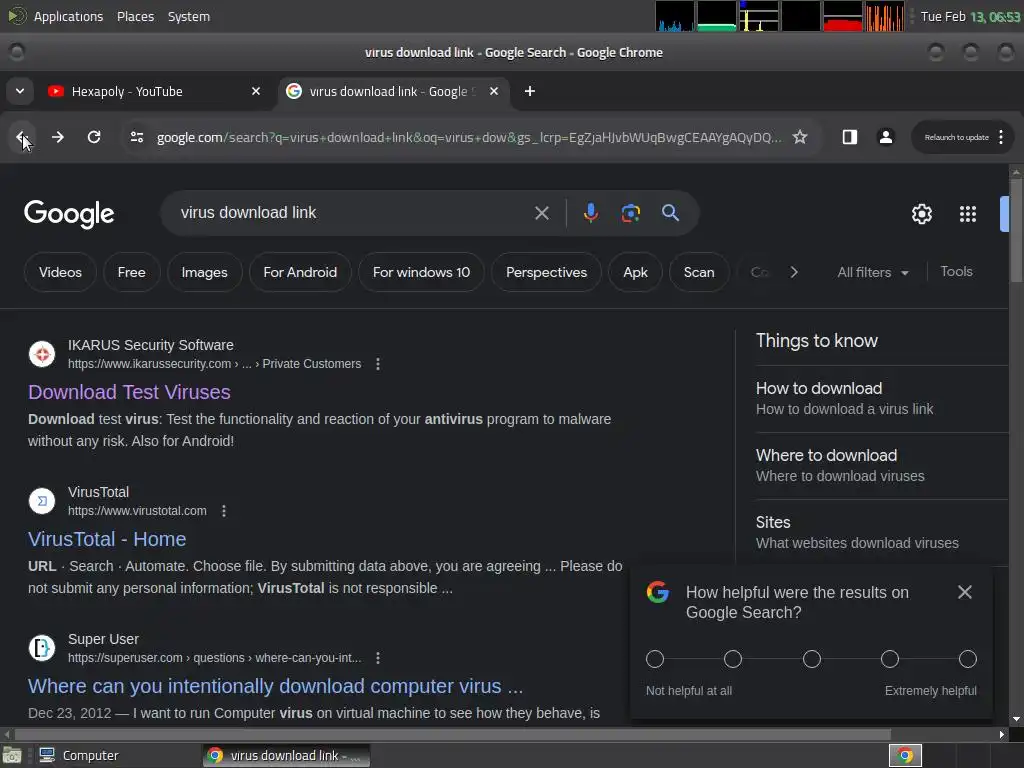Screen dimensions: 1024x768
Task: Select the Images filter chip
Action: click(x=204, y=272)
